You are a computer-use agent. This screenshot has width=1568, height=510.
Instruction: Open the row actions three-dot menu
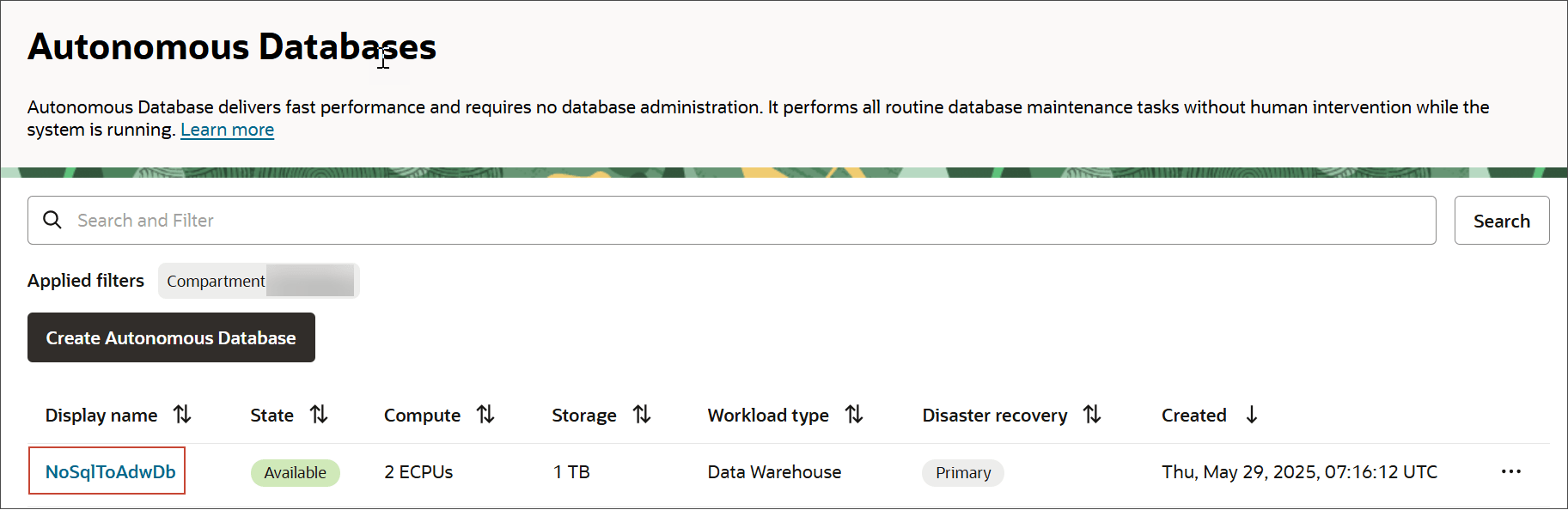click(1511, 471)
